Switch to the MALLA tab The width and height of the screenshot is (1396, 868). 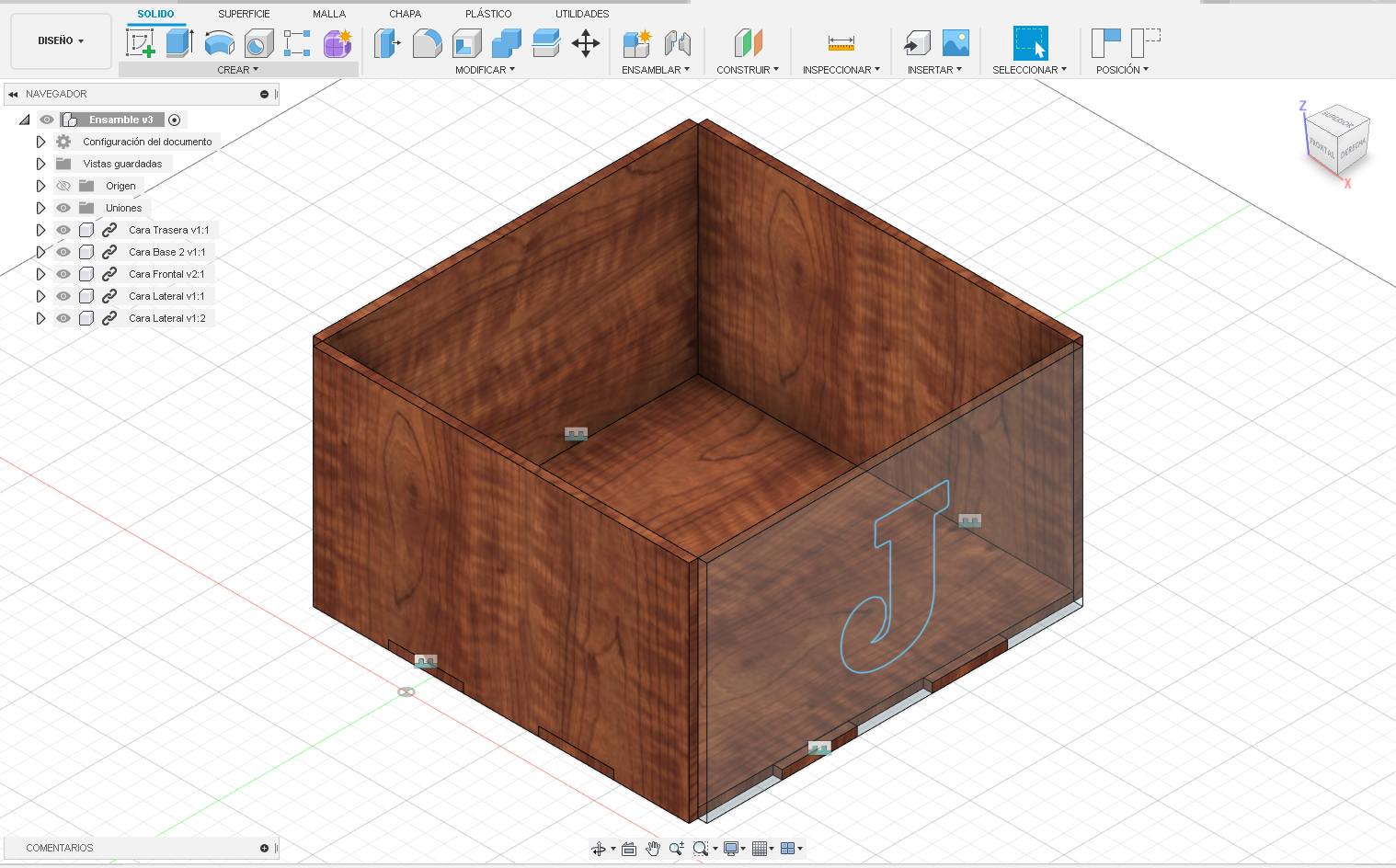(329, 14)
